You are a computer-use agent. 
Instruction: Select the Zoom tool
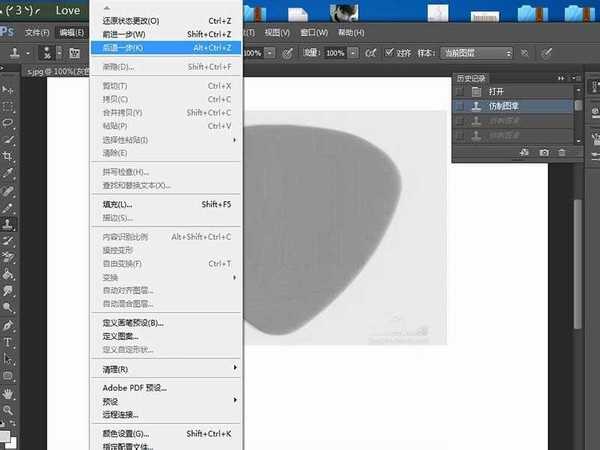pyautogui.click(x=7, y=410)
